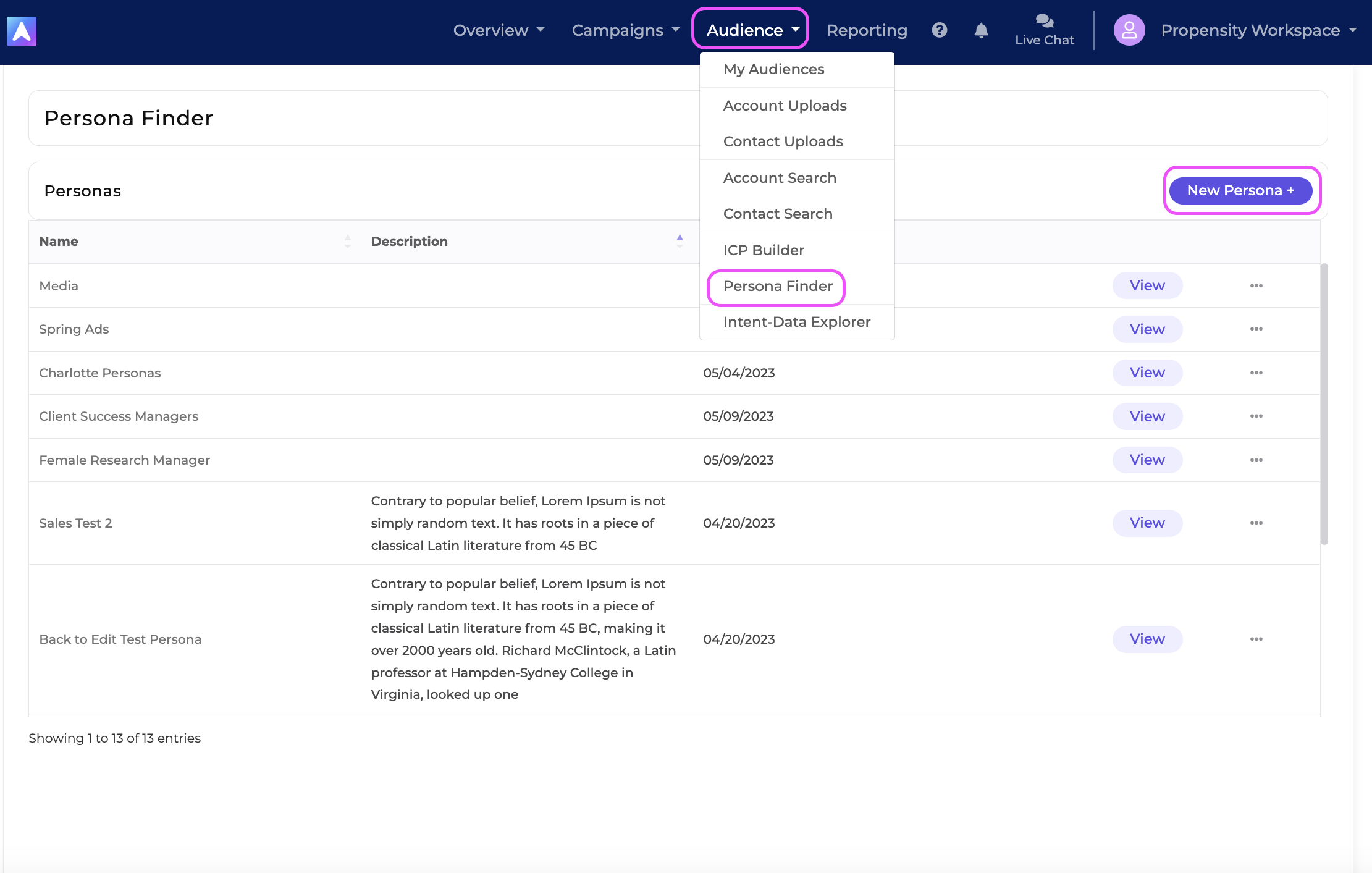Screen dimensions: 1372x873
Task: Select Account Uploads menu item
Action: coord(797,106)
